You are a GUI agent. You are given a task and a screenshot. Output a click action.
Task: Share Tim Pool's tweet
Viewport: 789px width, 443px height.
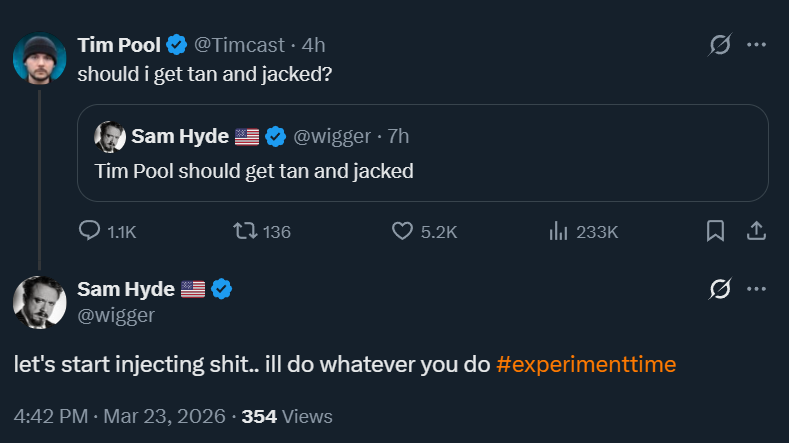(x=757, y=231)
